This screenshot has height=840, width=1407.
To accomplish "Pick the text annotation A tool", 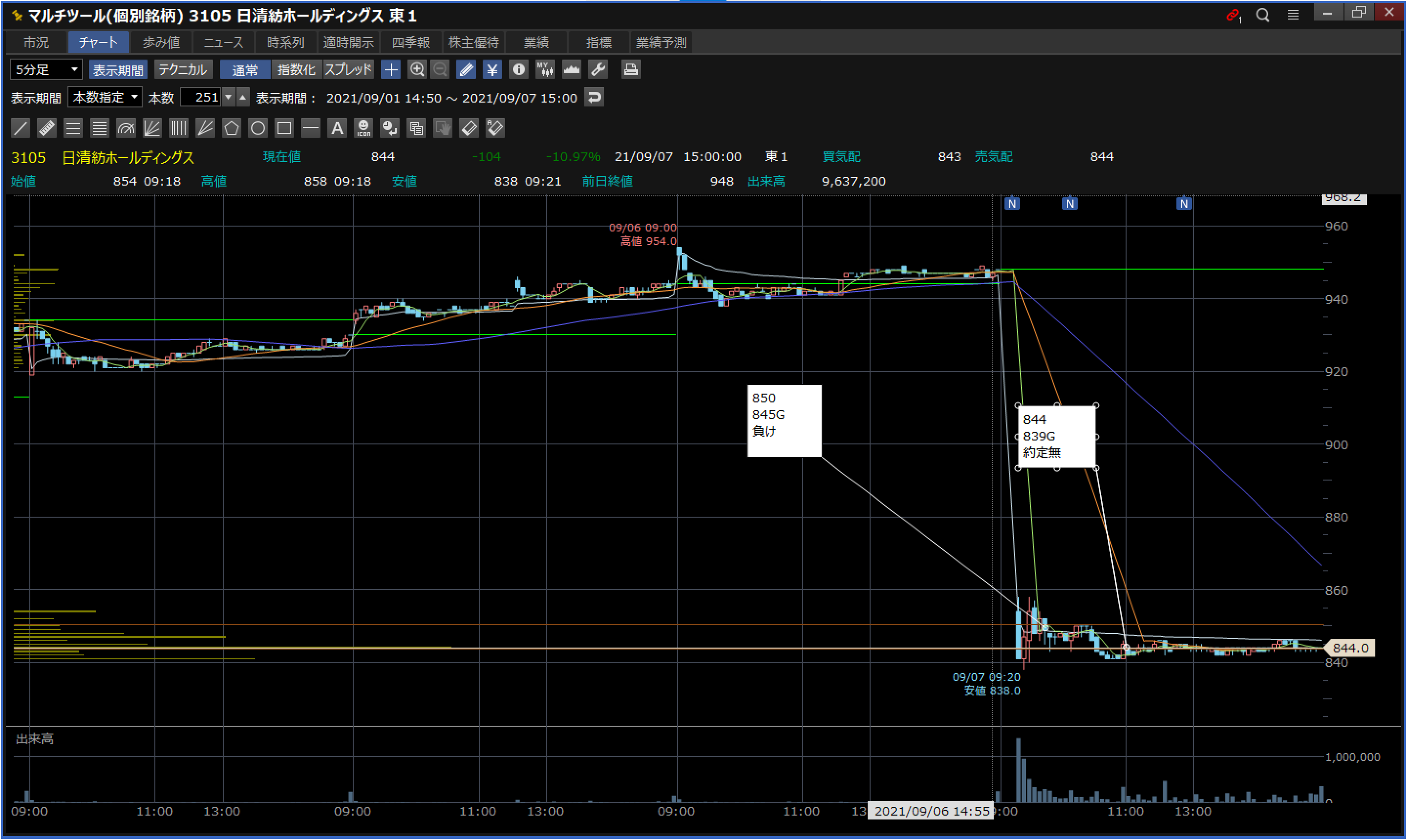I will [337, 128].
